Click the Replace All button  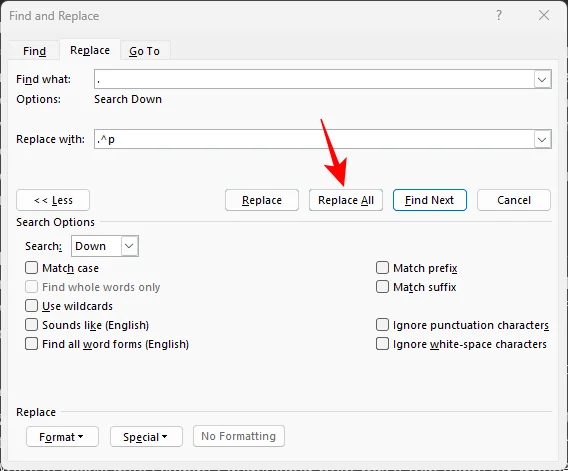coord(346,200)
